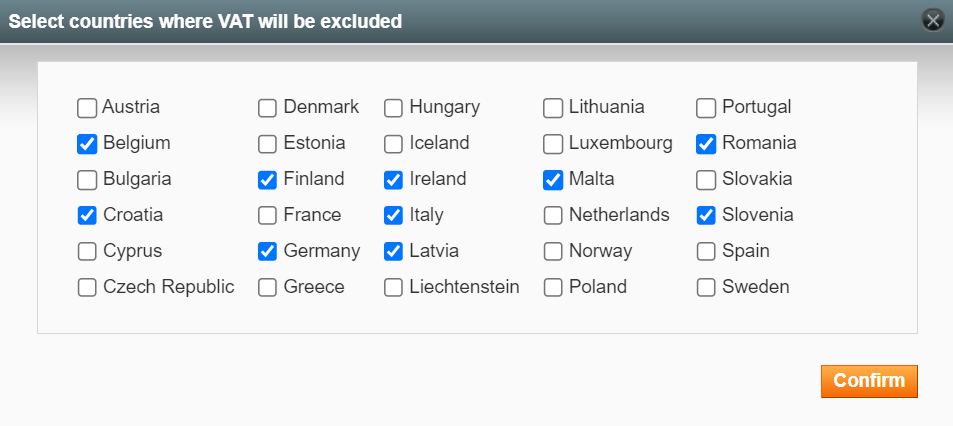Uncheck the Italy checkbox

394,216
